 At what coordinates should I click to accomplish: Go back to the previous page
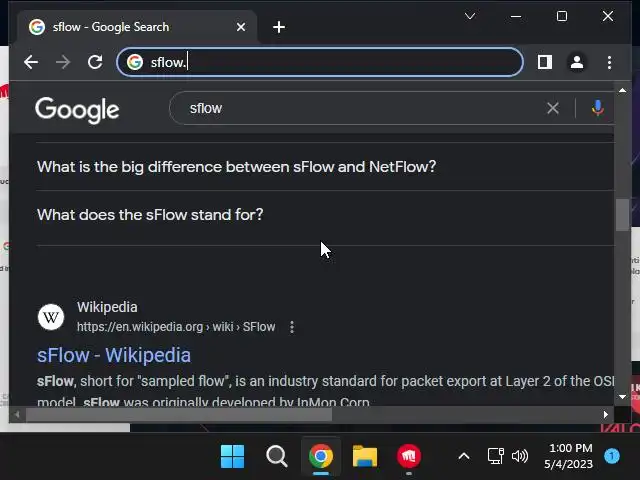pos(31,62)
